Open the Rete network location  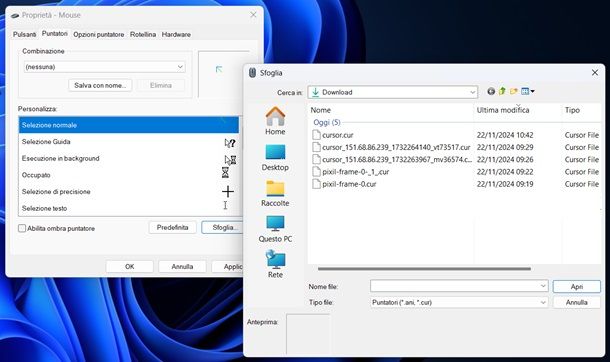[275, 264]
